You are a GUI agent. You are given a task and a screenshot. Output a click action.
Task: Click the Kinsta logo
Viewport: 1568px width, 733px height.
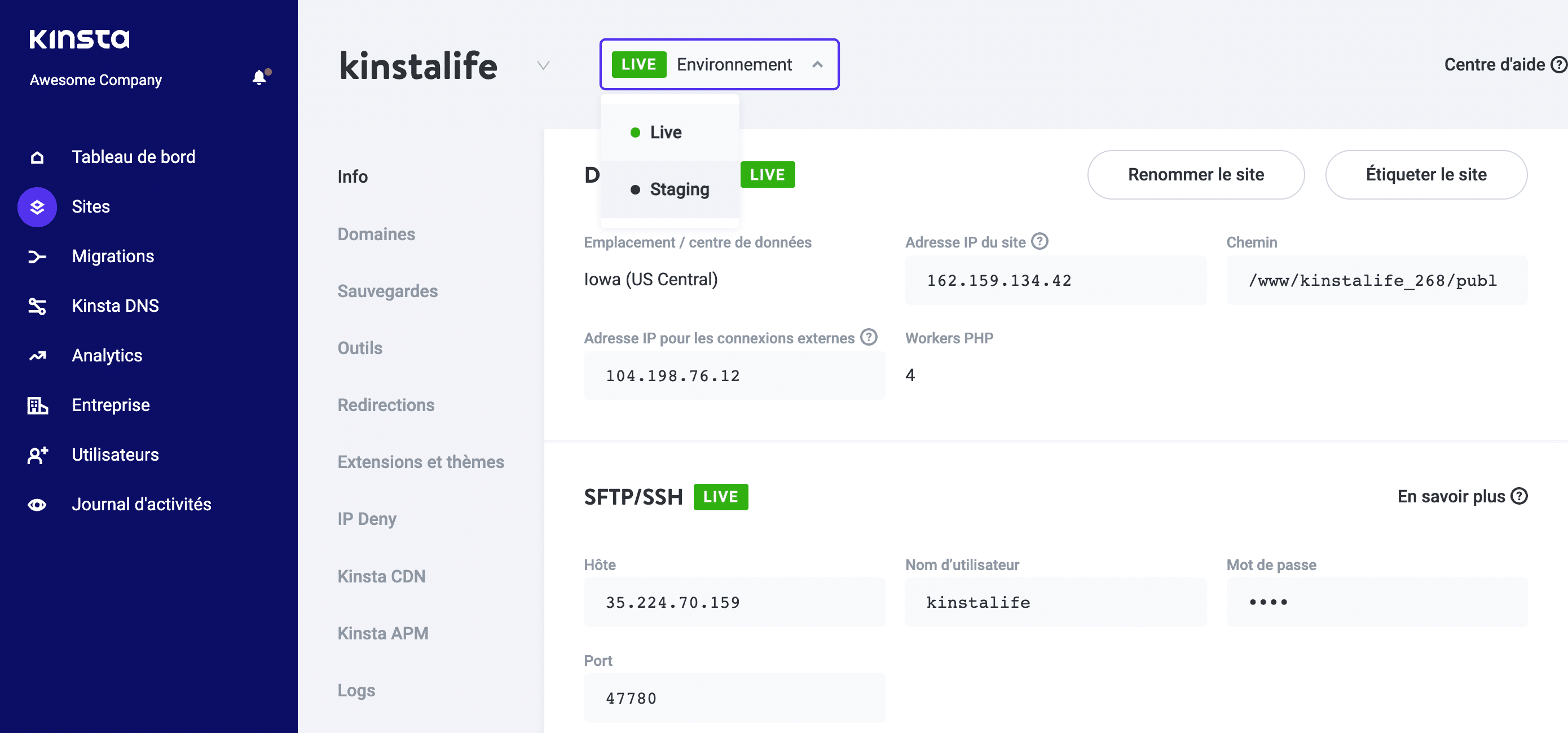(x=79, y=39)
